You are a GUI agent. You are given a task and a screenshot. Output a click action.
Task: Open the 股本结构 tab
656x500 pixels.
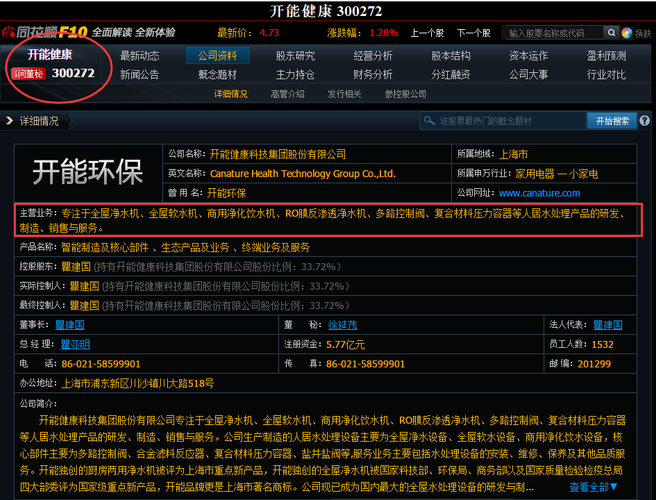tap(451, 56)
